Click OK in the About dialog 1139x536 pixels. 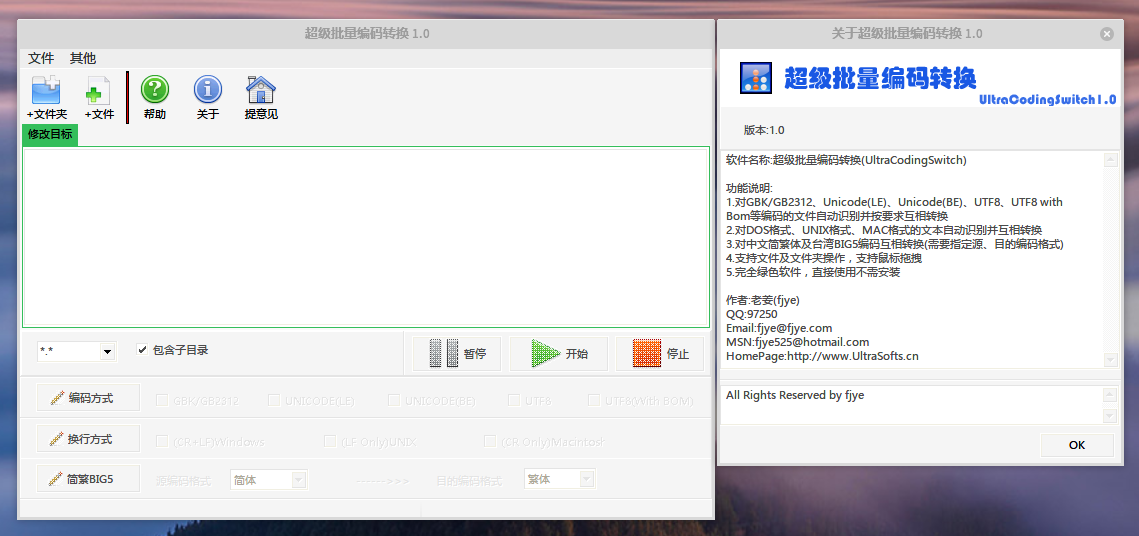1077,445
